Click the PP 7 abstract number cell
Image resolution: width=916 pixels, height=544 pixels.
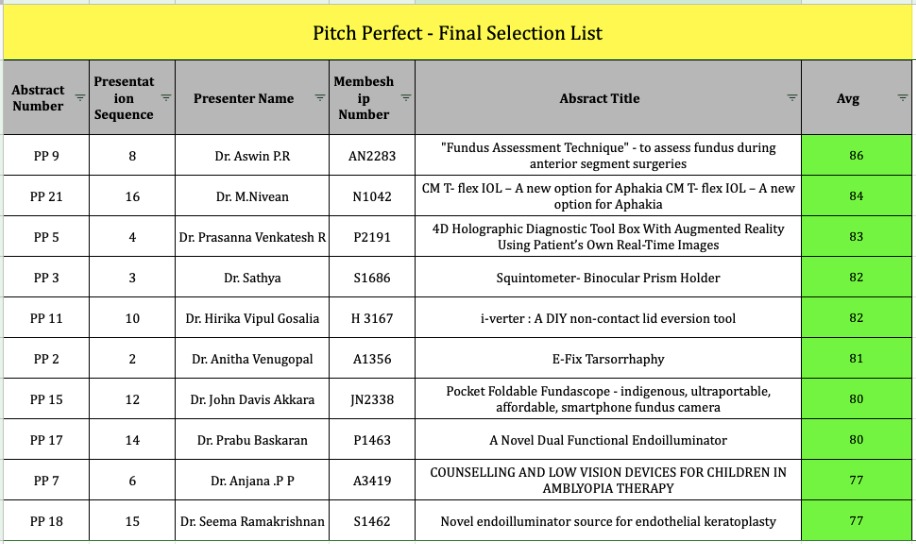[x=47, y=481]
